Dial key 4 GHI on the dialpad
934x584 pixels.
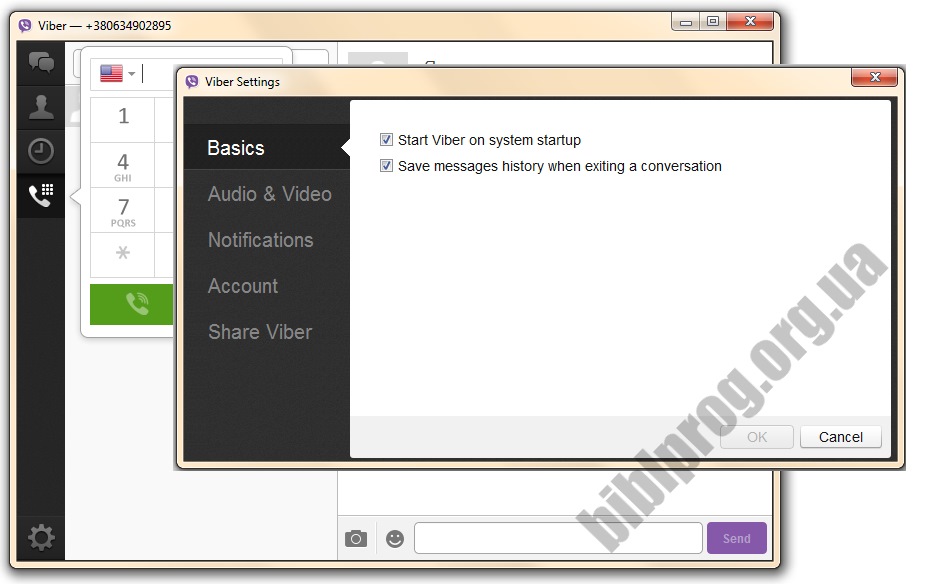123,166
